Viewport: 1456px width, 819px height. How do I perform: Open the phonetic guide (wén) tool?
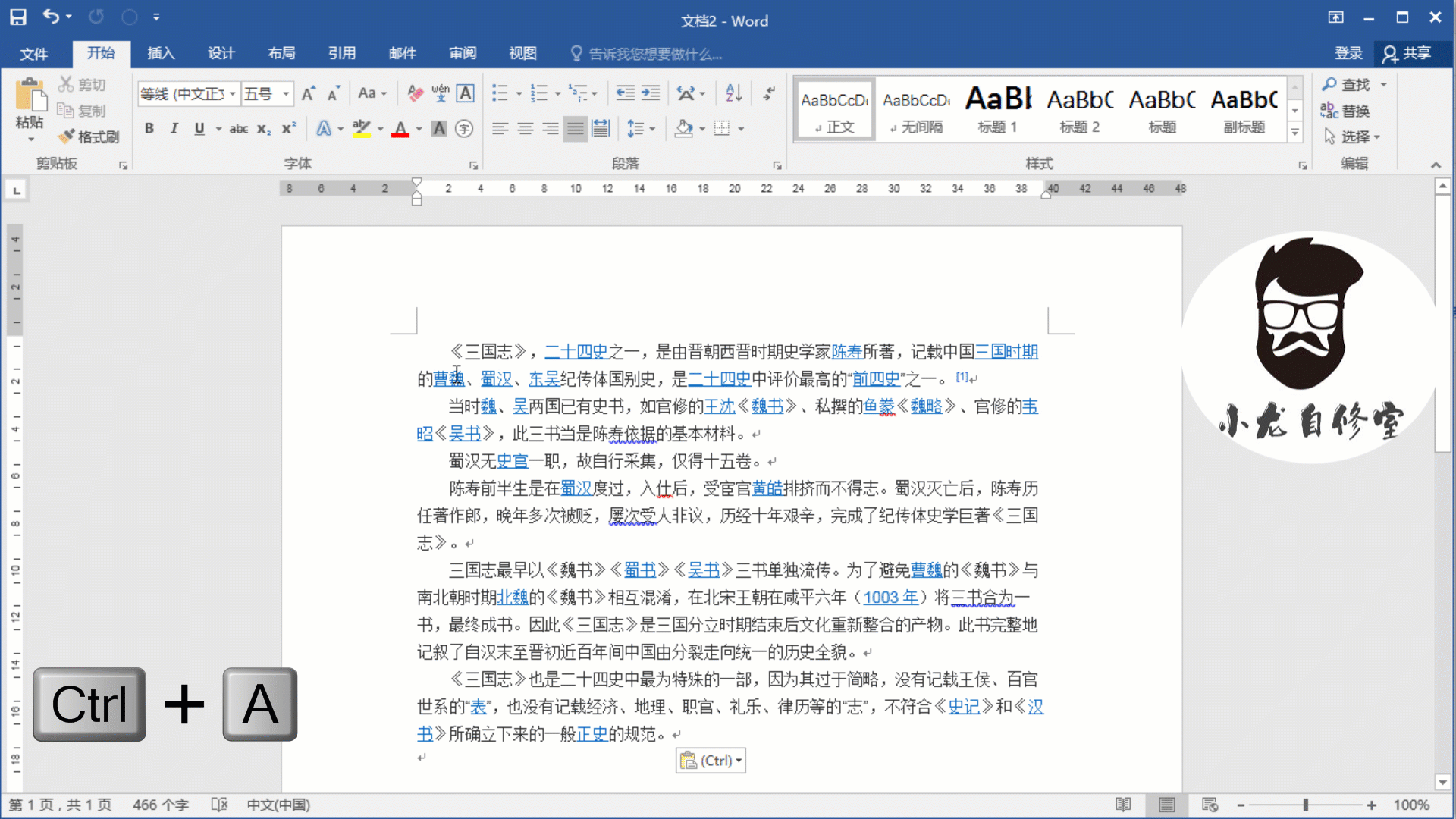[440, 93]
